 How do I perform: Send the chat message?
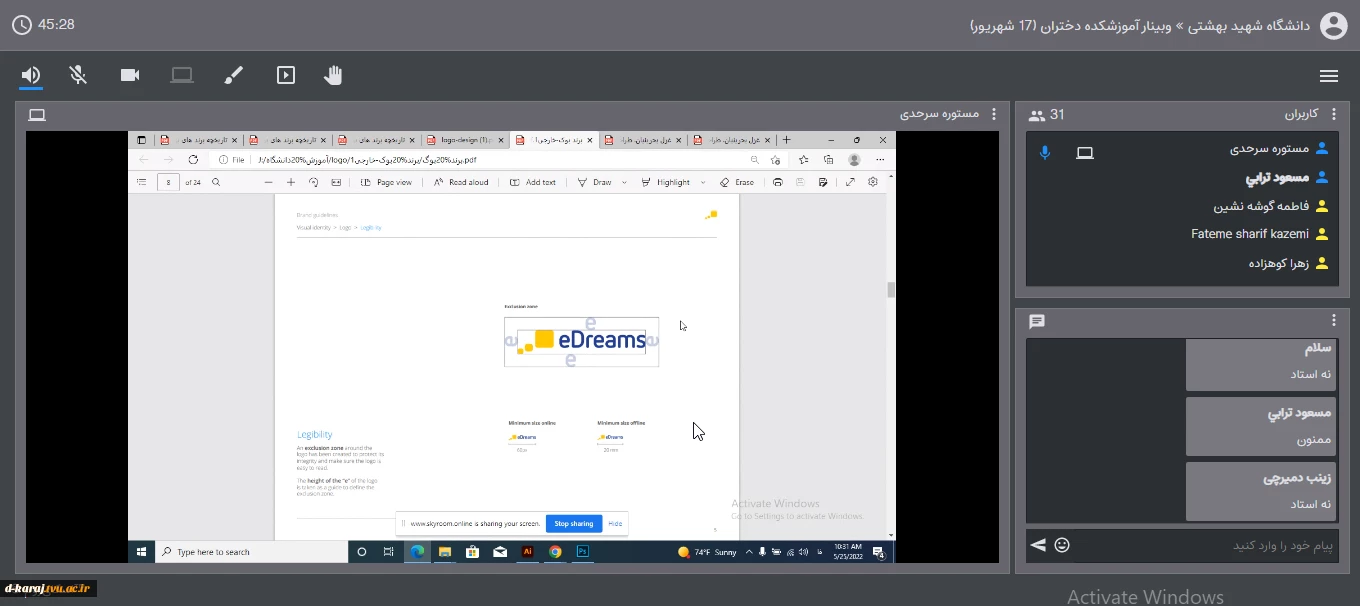pyautogui.click(x=1038, y=545)
